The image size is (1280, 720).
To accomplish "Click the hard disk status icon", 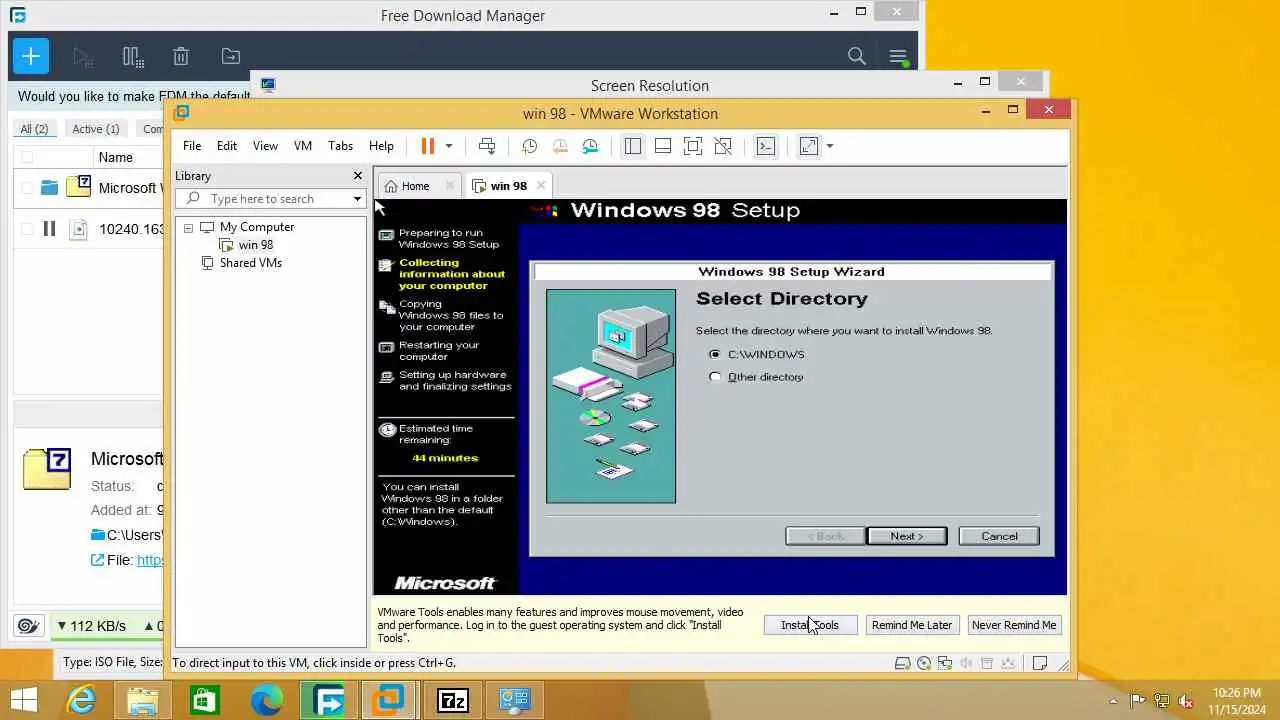I will click(902, 663).
